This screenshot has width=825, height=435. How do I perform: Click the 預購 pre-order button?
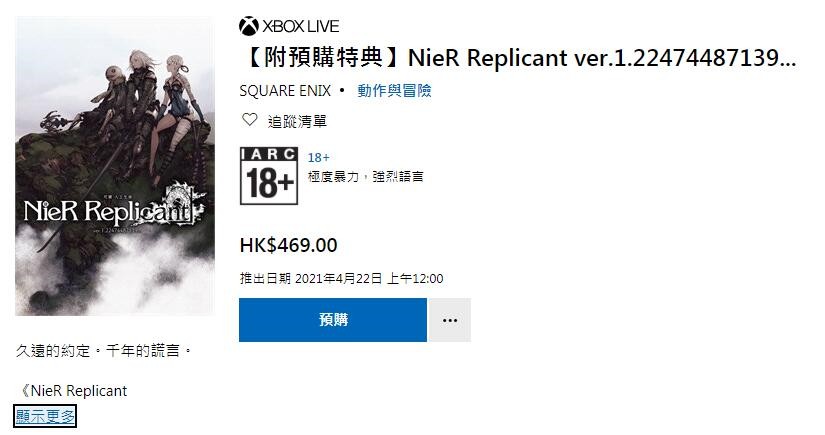pos(333,320)
